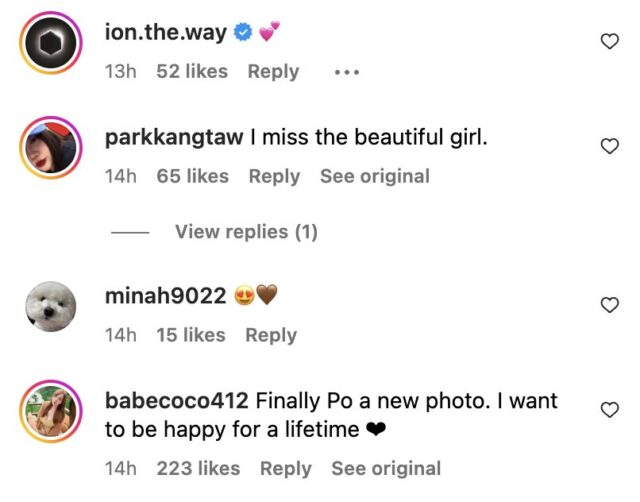Image resolution: width=640 pixels, height=502 pixels.
Task: Open the babecoco412 username link
Action: click(176, 401)
